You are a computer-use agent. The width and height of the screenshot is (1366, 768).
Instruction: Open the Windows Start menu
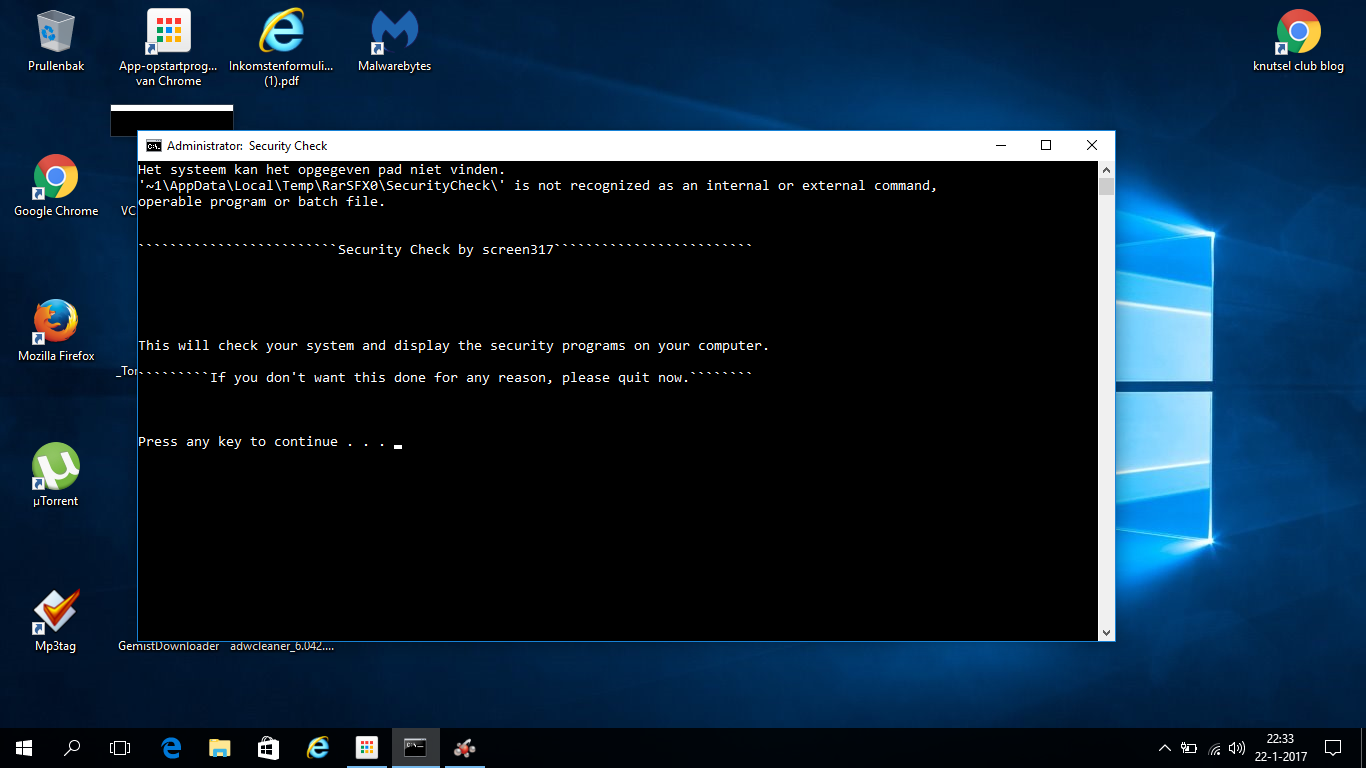[24, 748]
